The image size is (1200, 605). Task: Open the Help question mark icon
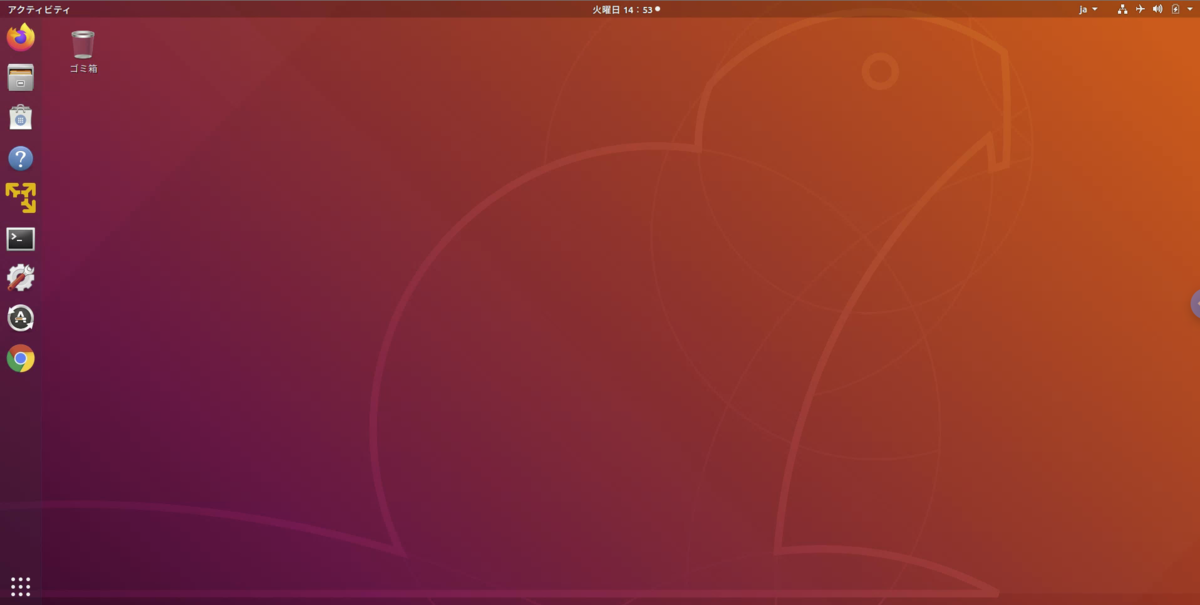21,158
